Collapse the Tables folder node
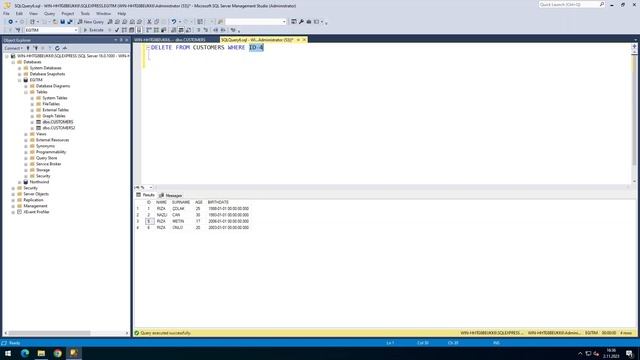This screenshot has width=640, height=360. click(x=26, y=92)
